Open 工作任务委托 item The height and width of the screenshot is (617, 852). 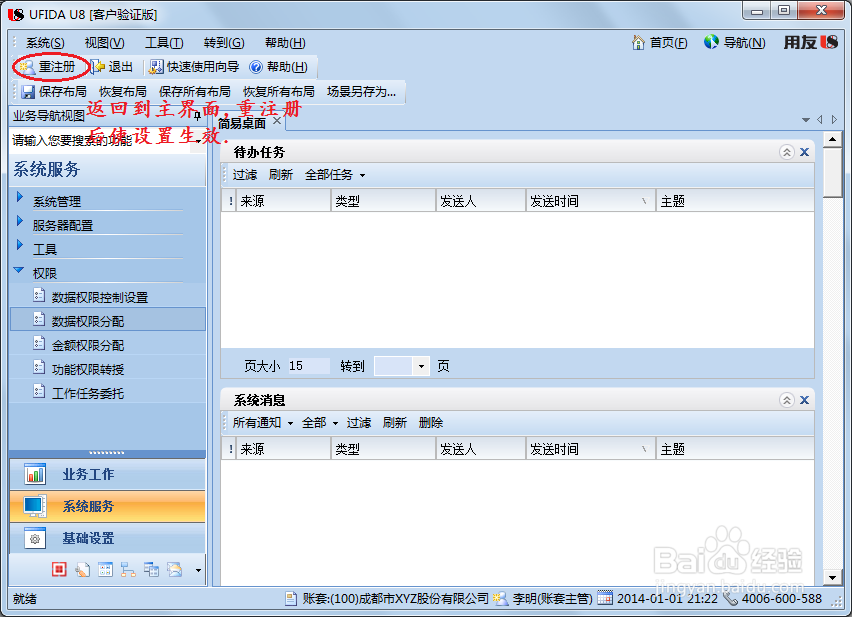[x=88, y=393]
